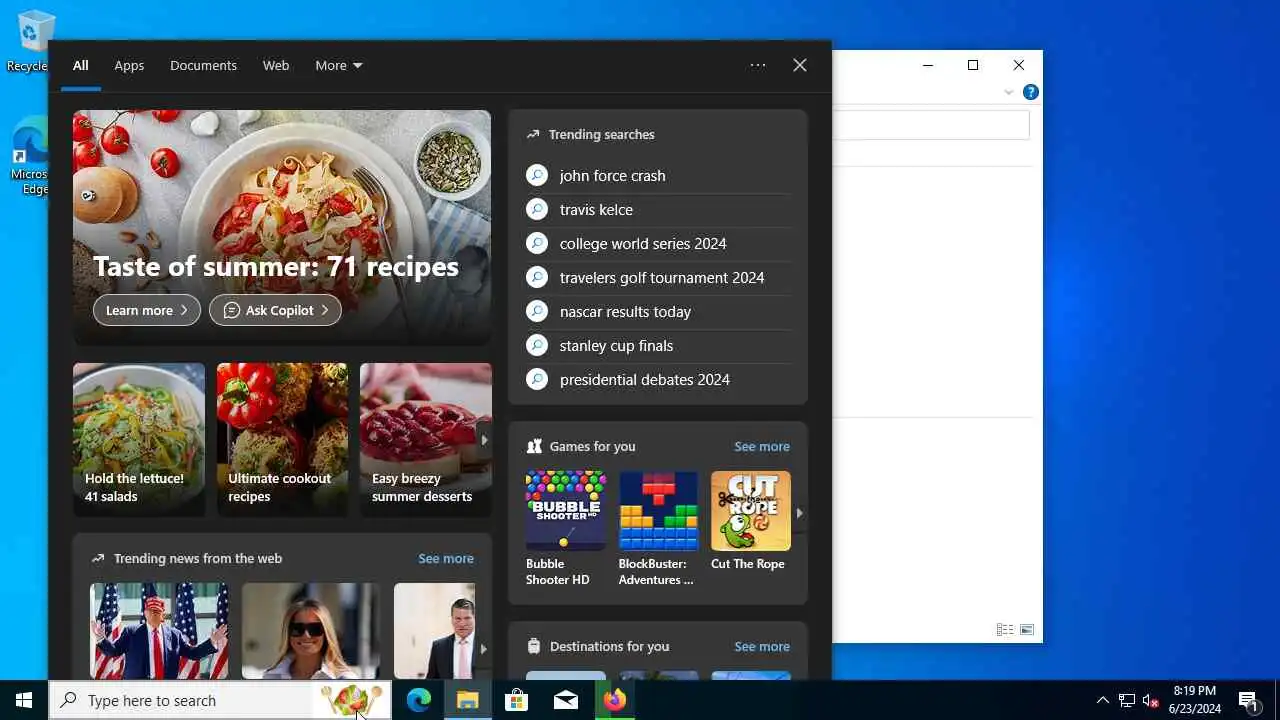Switch to the All tab
Screen dimensions: 1280x720
tap(80, 65)
